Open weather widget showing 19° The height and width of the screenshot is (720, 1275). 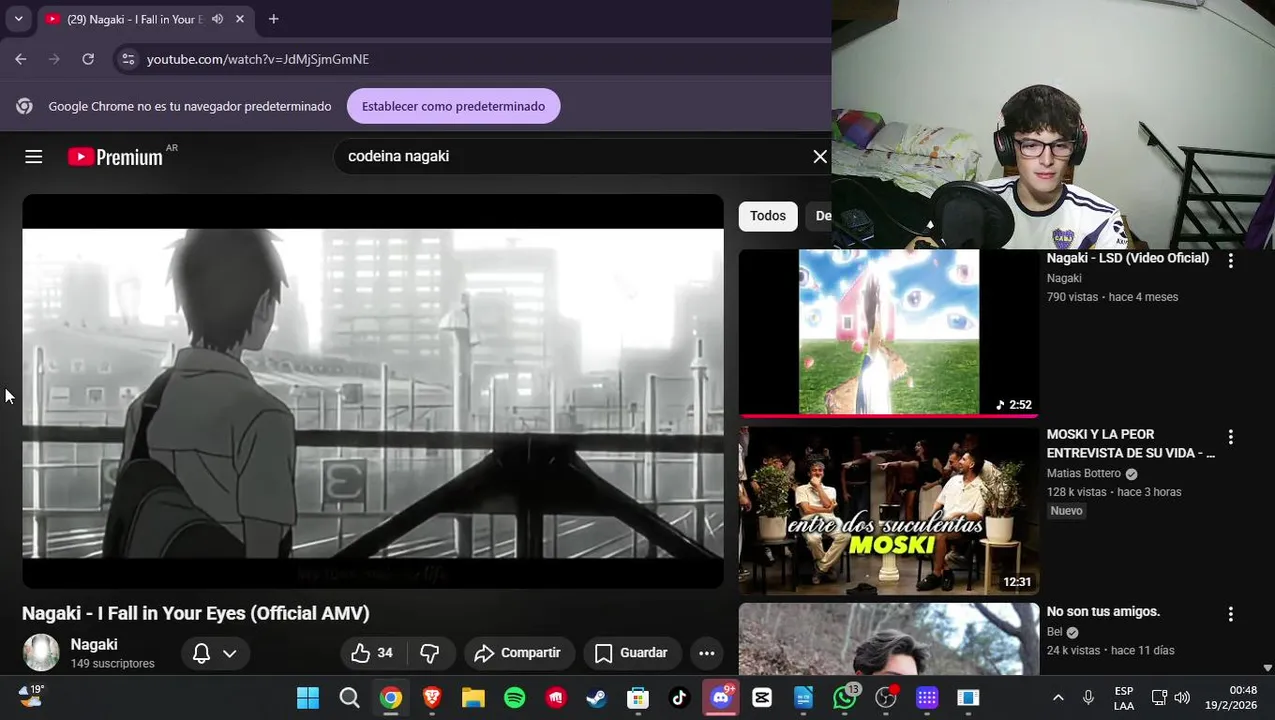(x=32, y=695)
